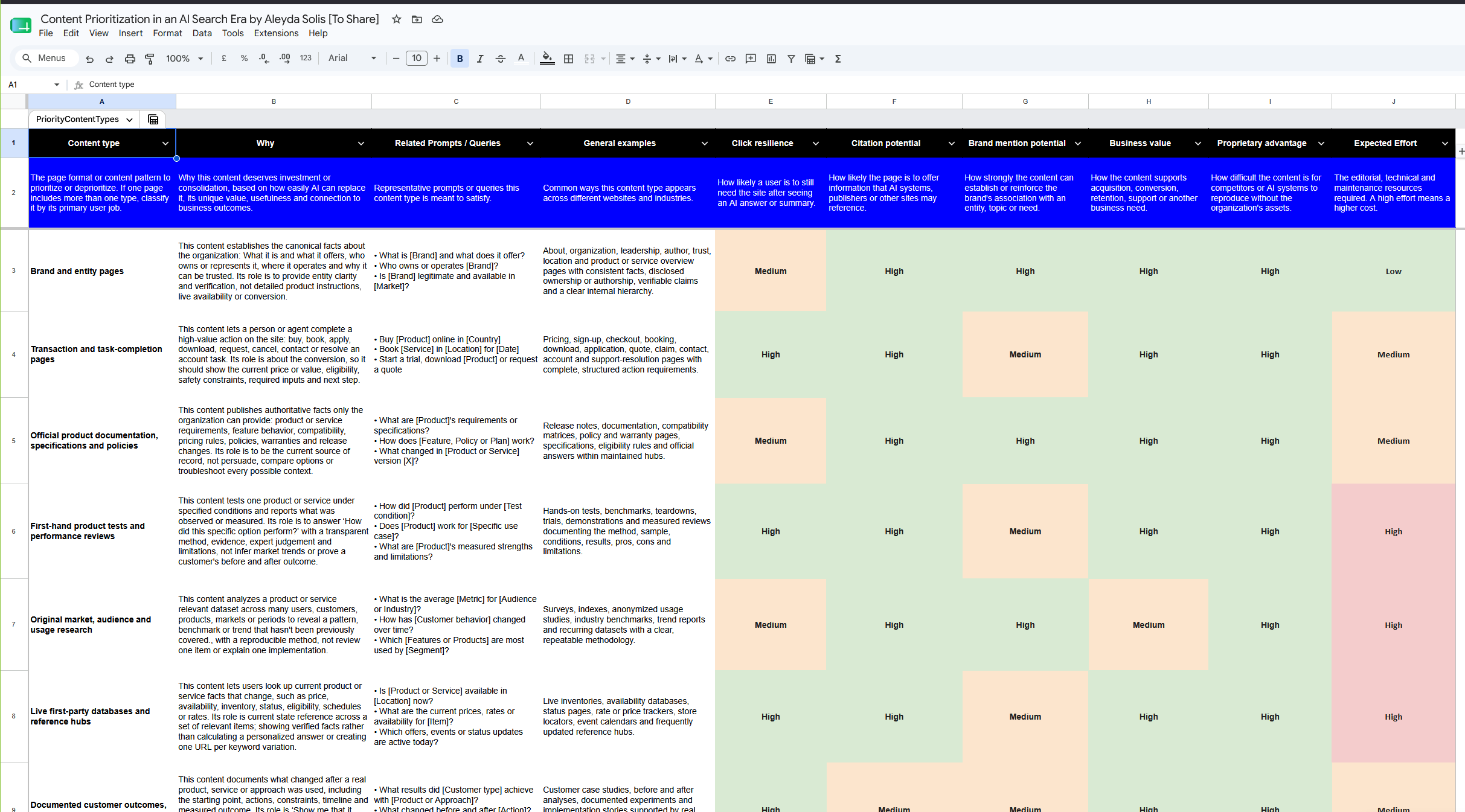The image size is (1465, 812).
Task: Toggle bold formatting button
Action: click(x=460, y=59)
